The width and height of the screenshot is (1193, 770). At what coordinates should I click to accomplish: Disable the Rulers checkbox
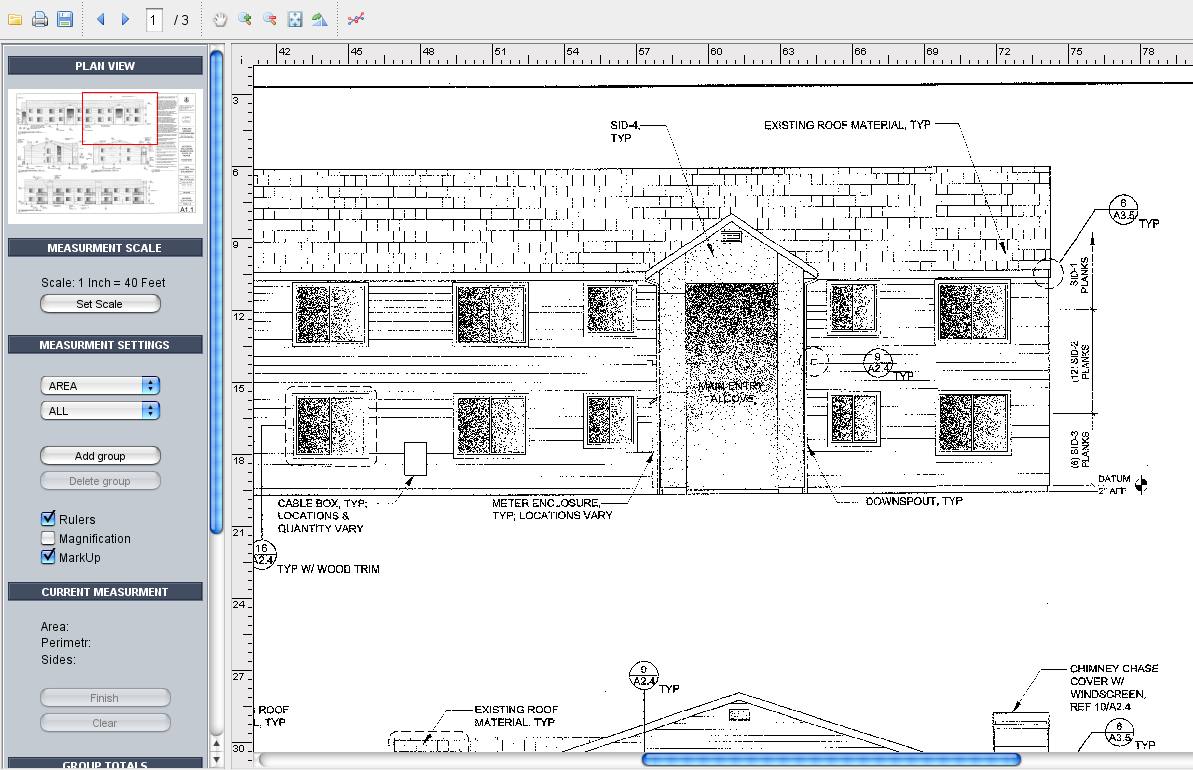pyautogui.click(x=45, y=519)
